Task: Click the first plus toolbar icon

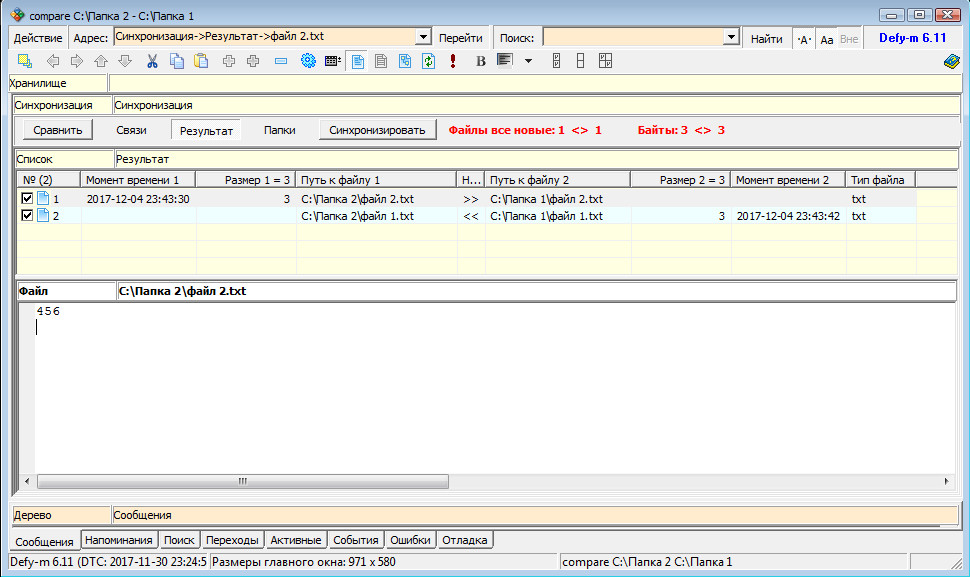Action: pyautogui.click(x=229, y=61)
